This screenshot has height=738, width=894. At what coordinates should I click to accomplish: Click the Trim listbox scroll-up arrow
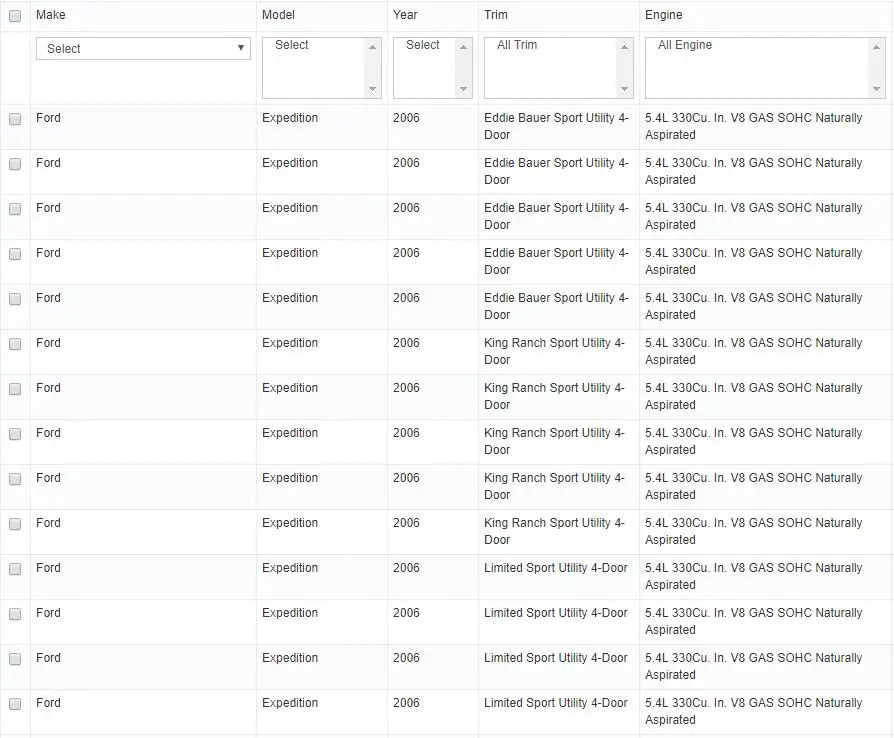(x=624, y=47)
